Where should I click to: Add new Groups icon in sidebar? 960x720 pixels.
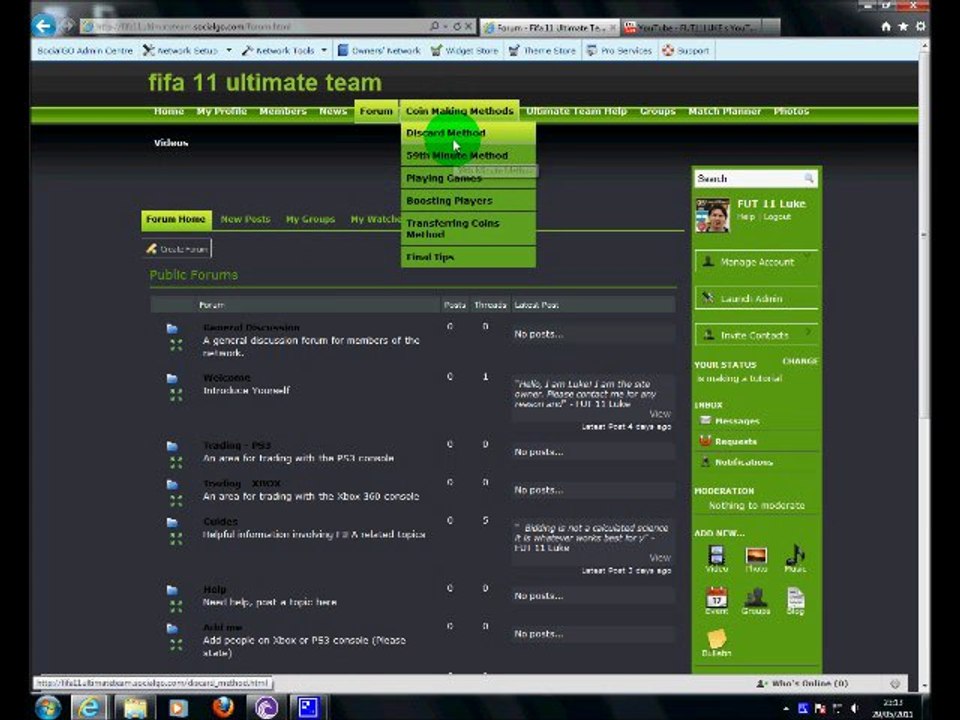(x=756, y=597)
